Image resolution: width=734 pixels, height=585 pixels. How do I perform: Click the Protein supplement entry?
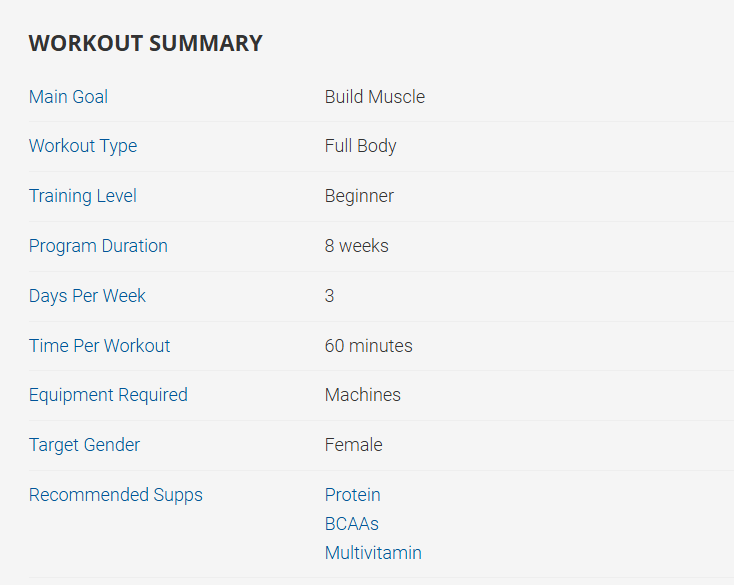pyautogui.click(x=353, y=495)
